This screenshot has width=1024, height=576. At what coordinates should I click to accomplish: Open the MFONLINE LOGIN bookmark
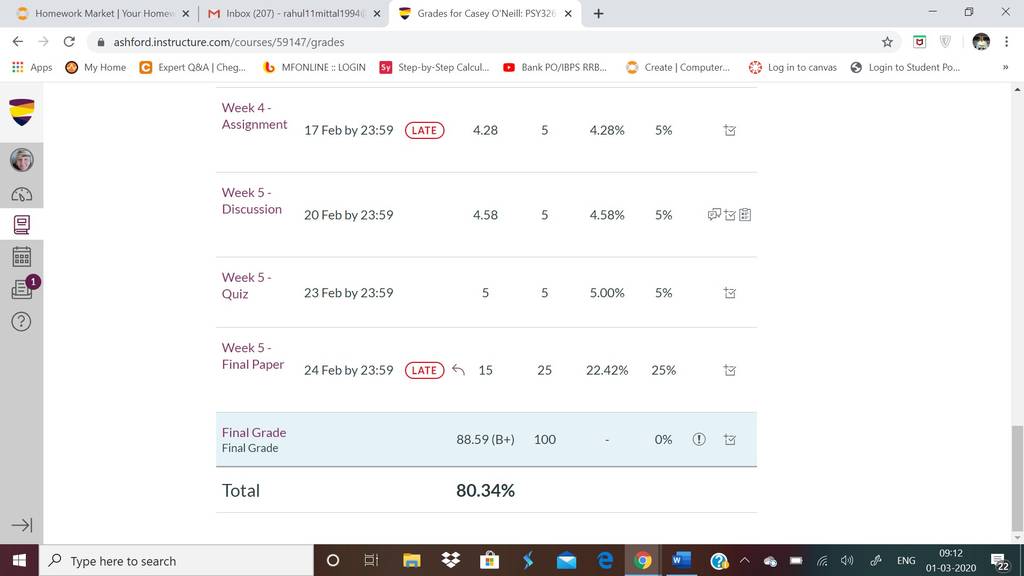(x=314, y=67)
